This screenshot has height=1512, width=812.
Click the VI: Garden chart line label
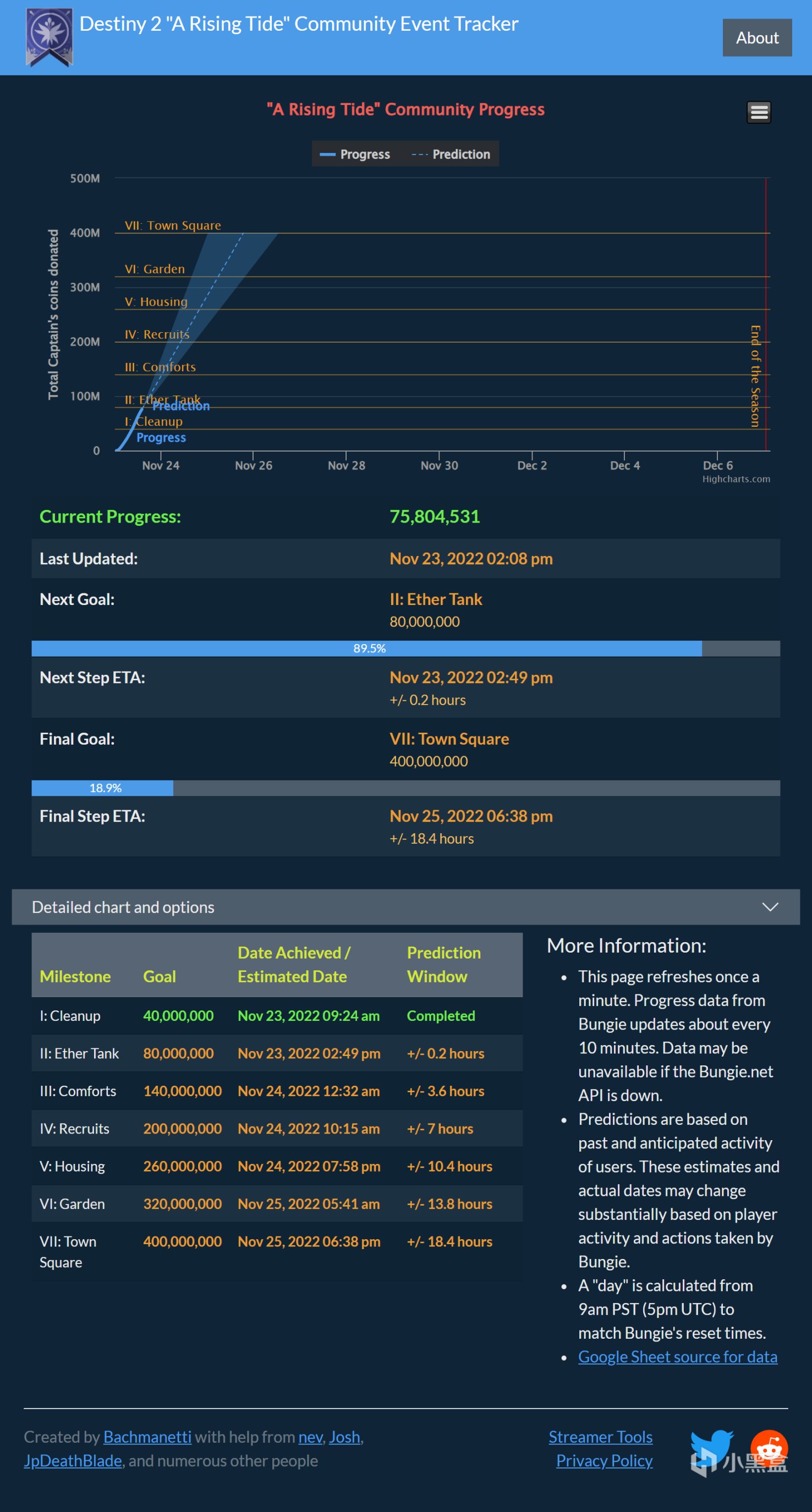click(155, 269)
